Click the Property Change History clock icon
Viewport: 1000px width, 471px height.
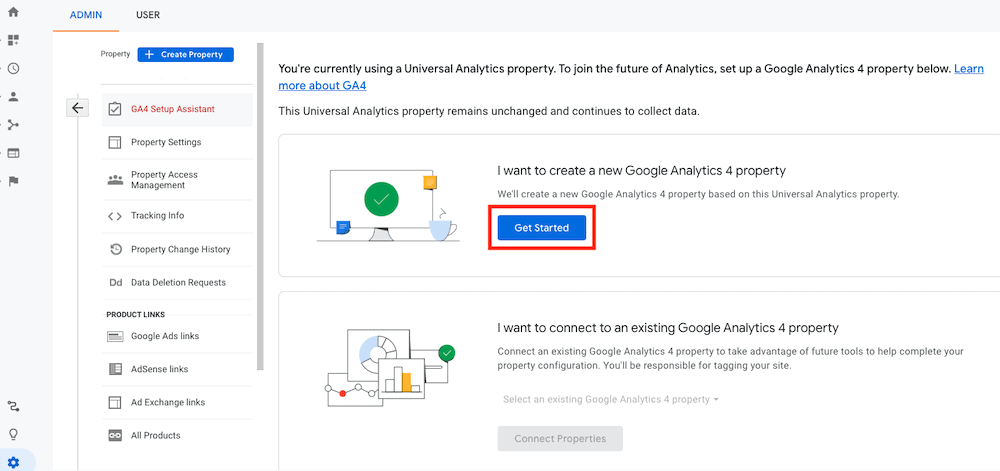(x=115, y=249)
